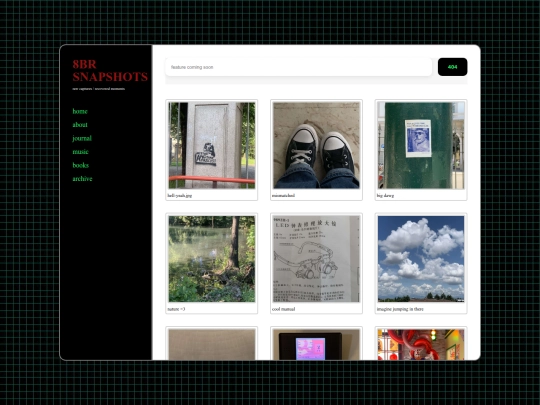
Task: Open the journal section
Action: [82, 138]
